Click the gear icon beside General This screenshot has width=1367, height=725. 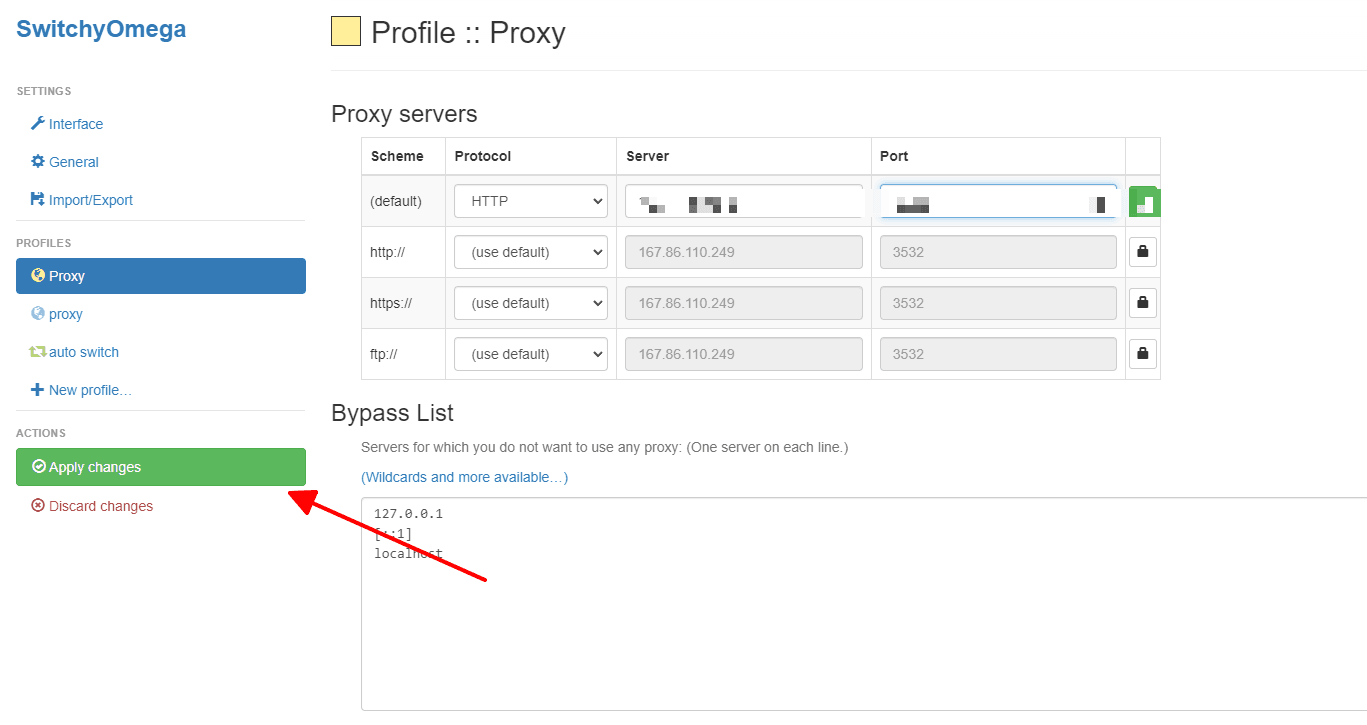click(38, 162)
